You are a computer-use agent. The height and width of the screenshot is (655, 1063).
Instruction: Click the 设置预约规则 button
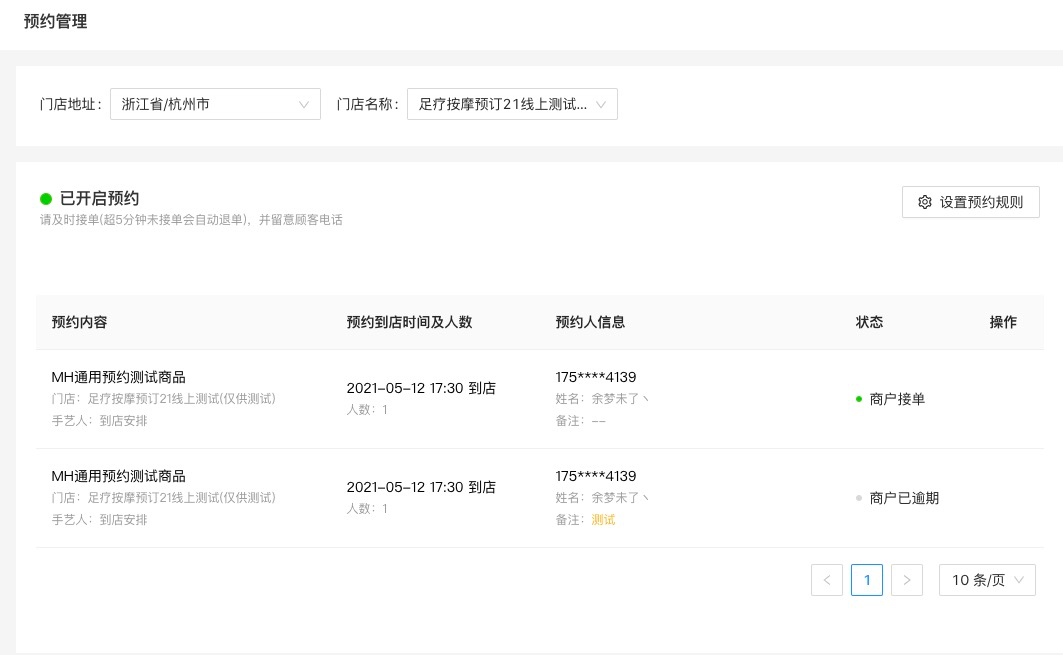coord(971,202)
